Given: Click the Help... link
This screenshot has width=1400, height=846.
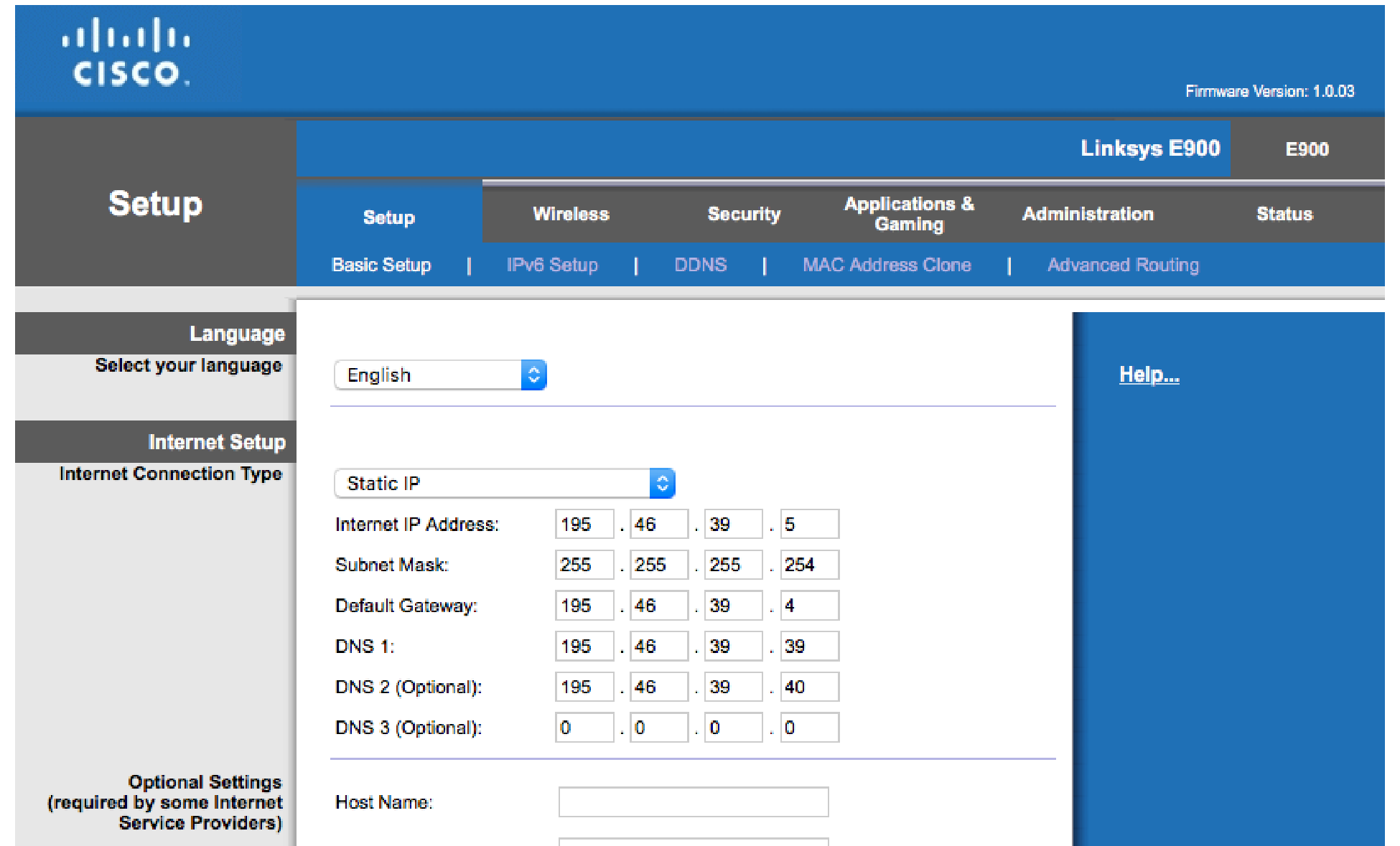Looking at the screenshot, I should pos(1149,375).
